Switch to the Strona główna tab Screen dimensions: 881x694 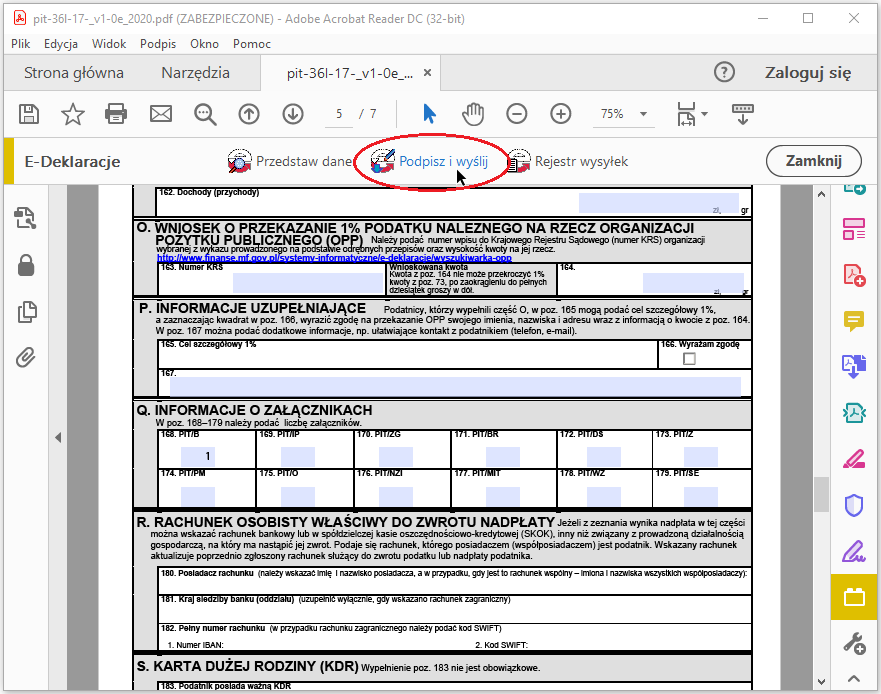tap(74, 73)
